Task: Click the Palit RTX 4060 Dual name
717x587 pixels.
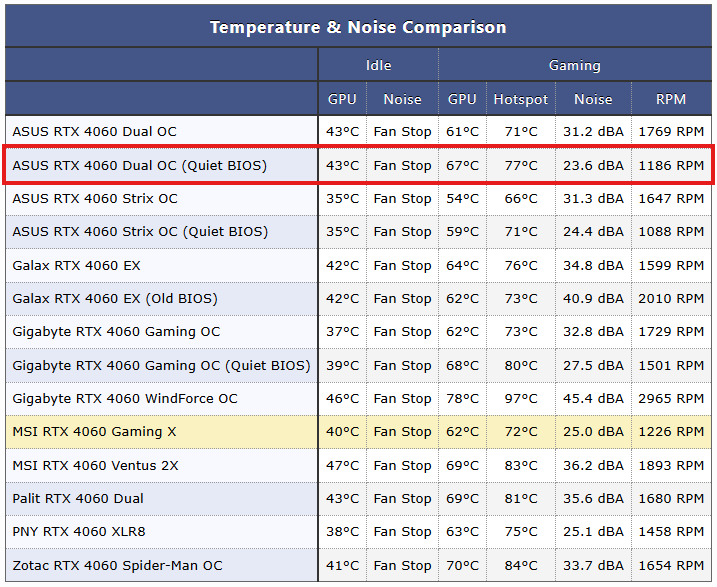Action: (78, 498)
